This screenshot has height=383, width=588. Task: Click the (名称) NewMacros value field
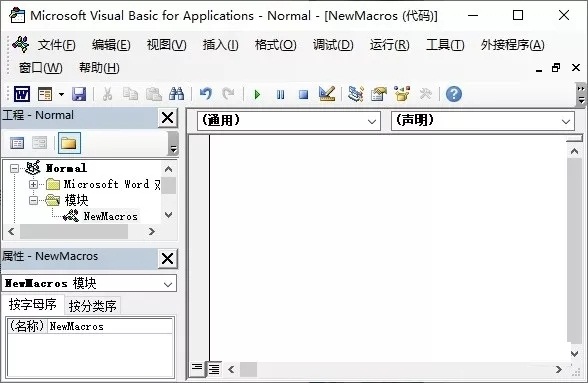pos(111,326)
